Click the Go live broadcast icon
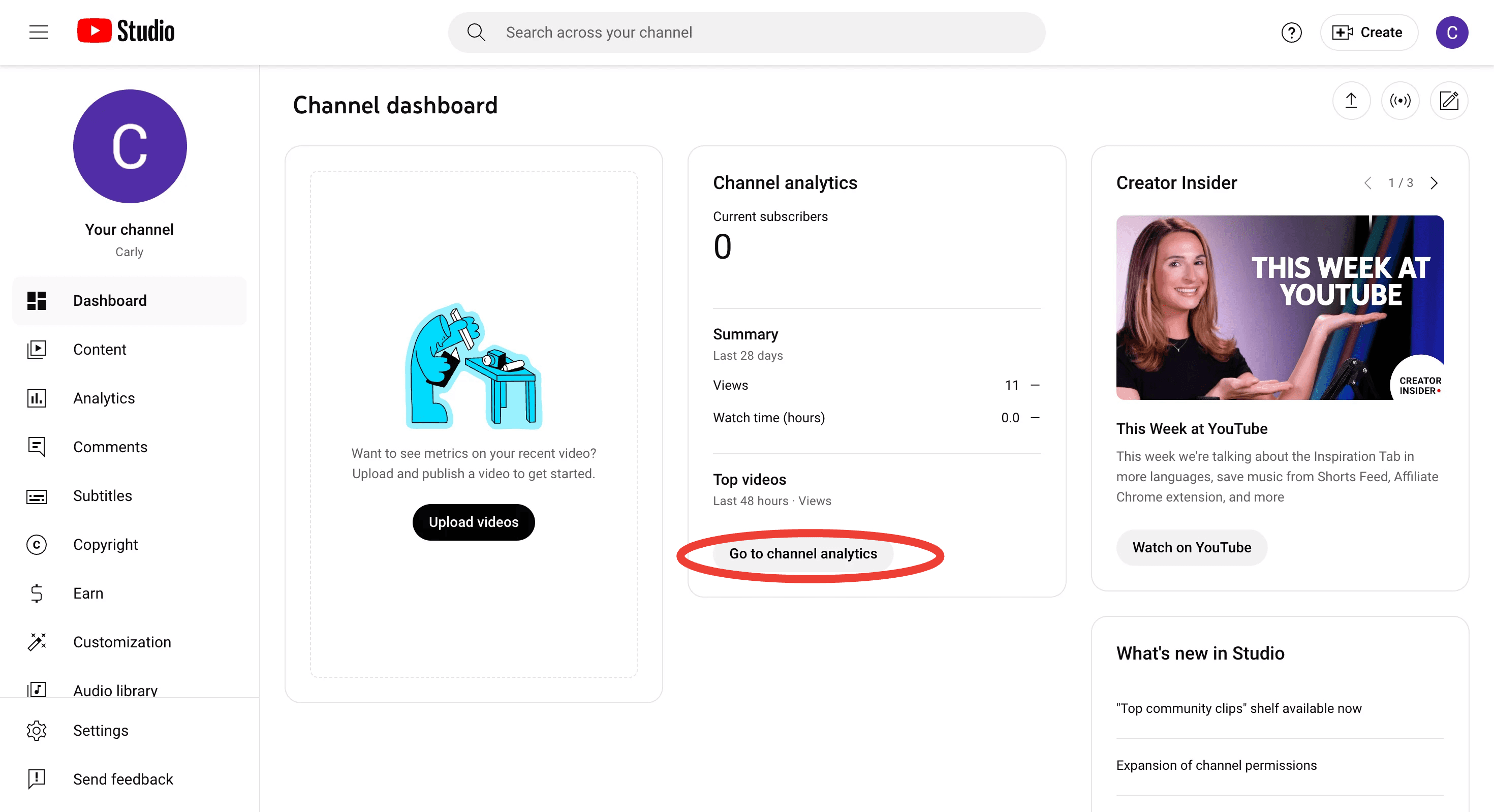 click(x=1400, y=101)
